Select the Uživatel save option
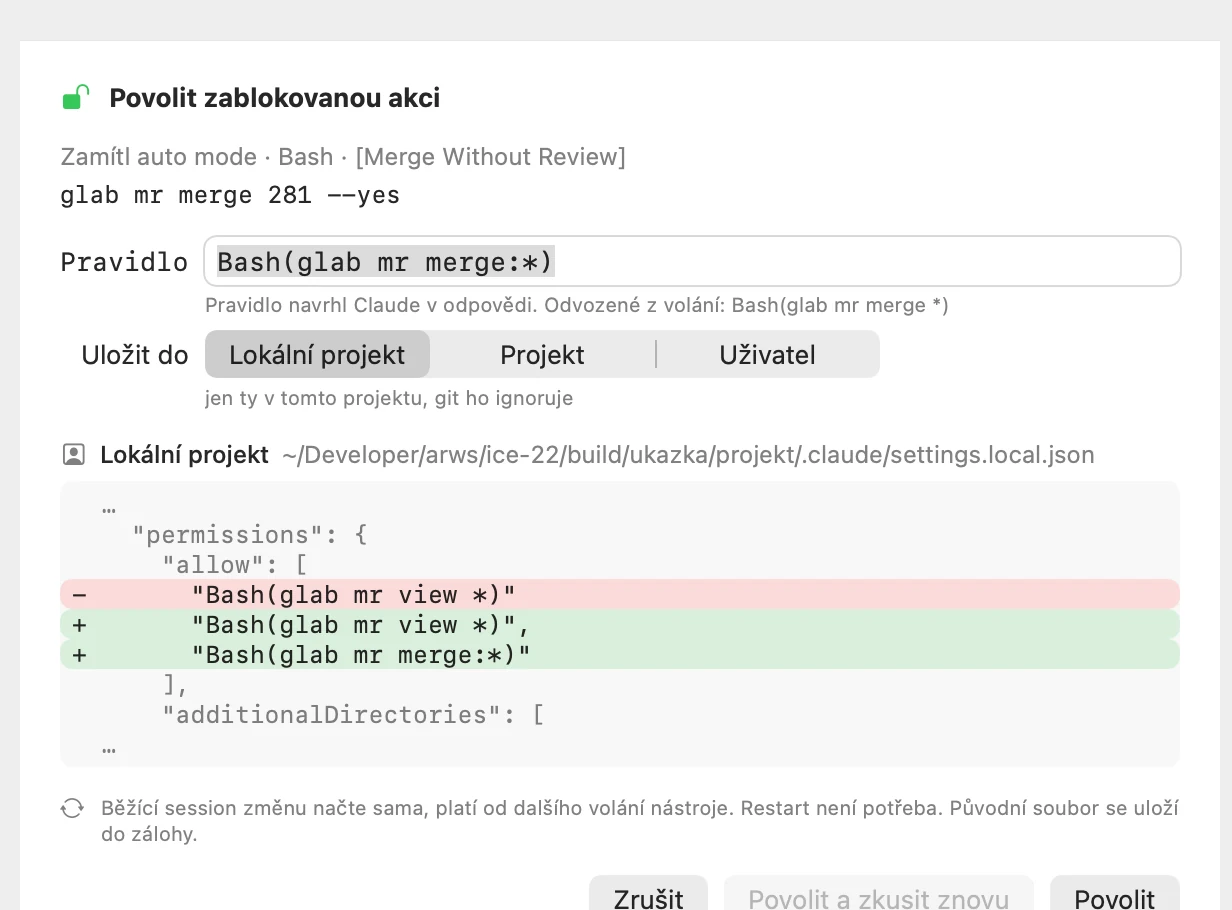 pyautogui.click(x=767, y=355)
